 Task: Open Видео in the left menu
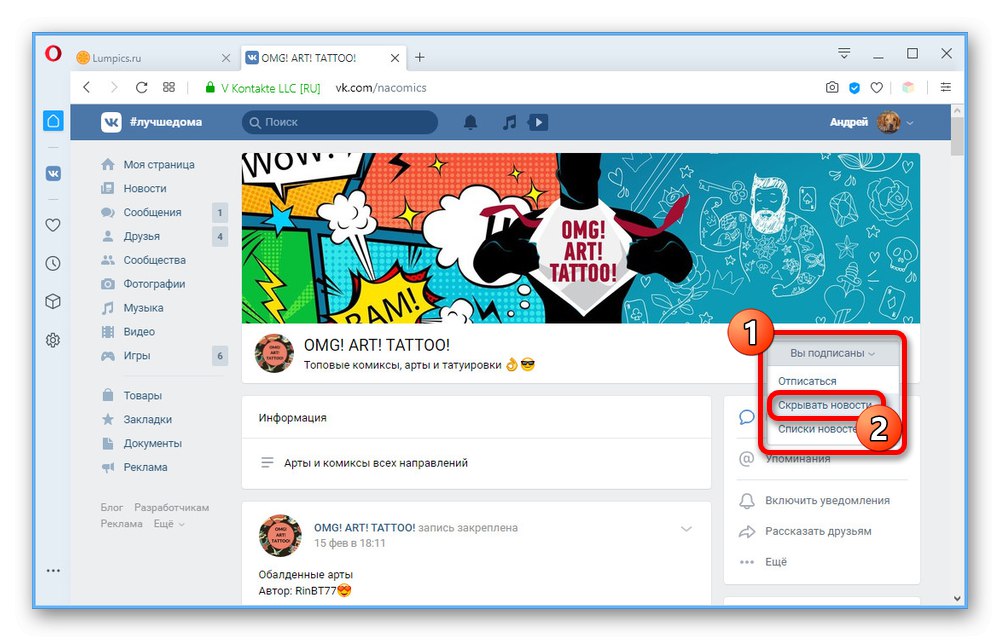pyautogui.click(x=139, y=332)
